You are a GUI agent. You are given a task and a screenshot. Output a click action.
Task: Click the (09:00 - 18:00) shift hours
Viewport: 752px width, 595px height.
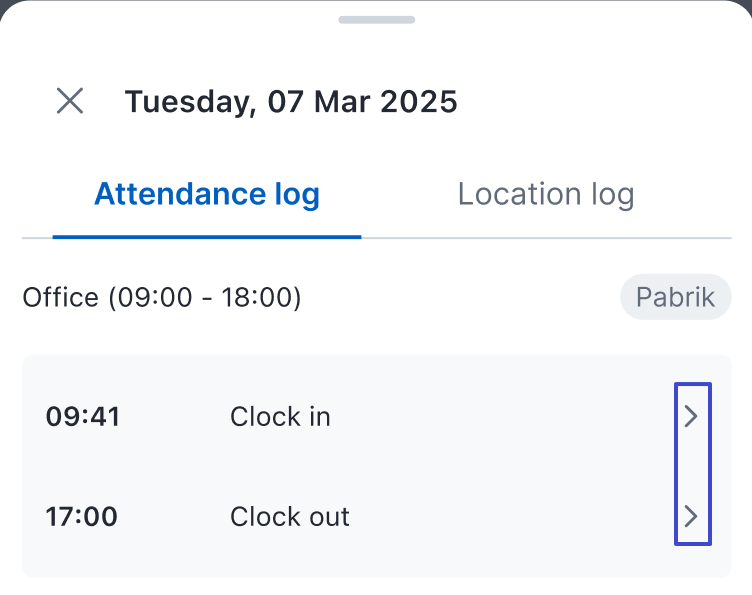pos(205,298)
